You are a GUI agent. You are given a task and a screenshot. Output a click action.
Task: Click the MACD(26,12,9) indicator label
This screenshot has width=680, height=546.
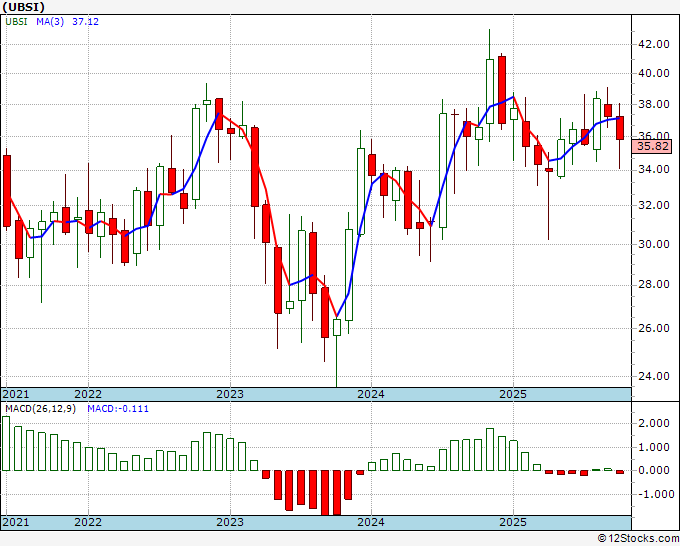(40, 409)
